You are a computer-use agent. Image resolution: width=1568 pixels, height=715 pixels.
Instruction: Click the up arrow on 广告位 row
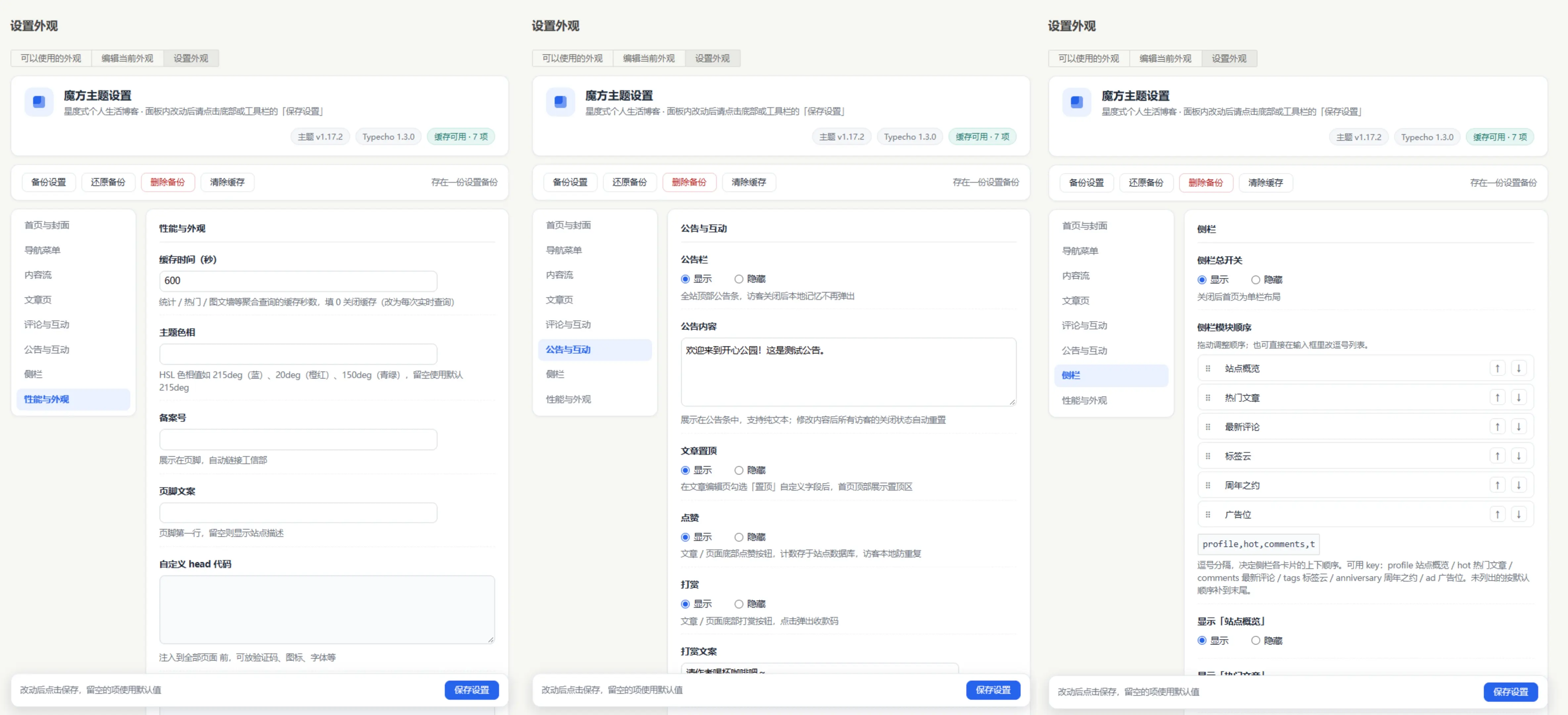(1497, 515)
